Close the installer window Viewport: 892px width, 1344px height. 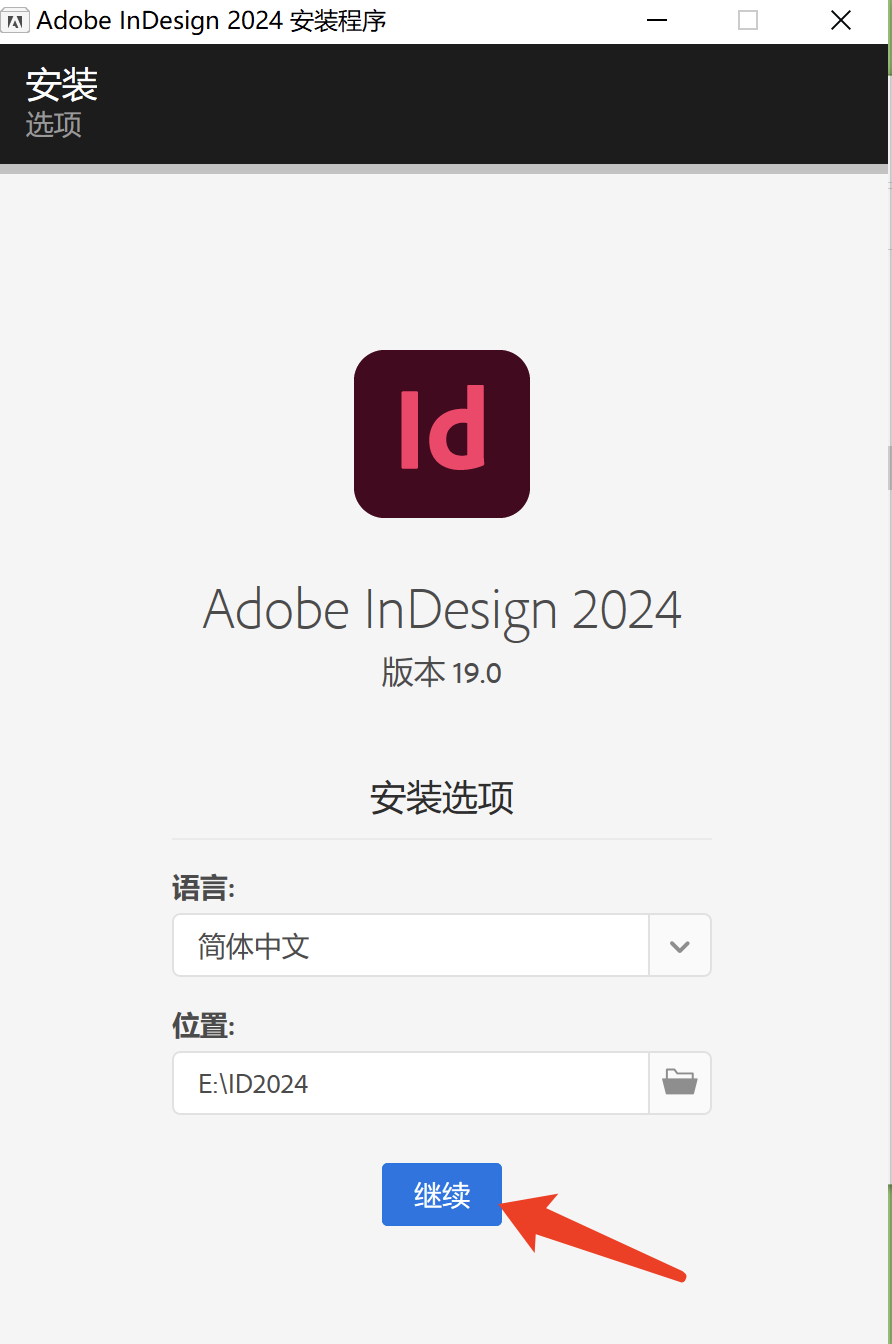coord(841,21)
